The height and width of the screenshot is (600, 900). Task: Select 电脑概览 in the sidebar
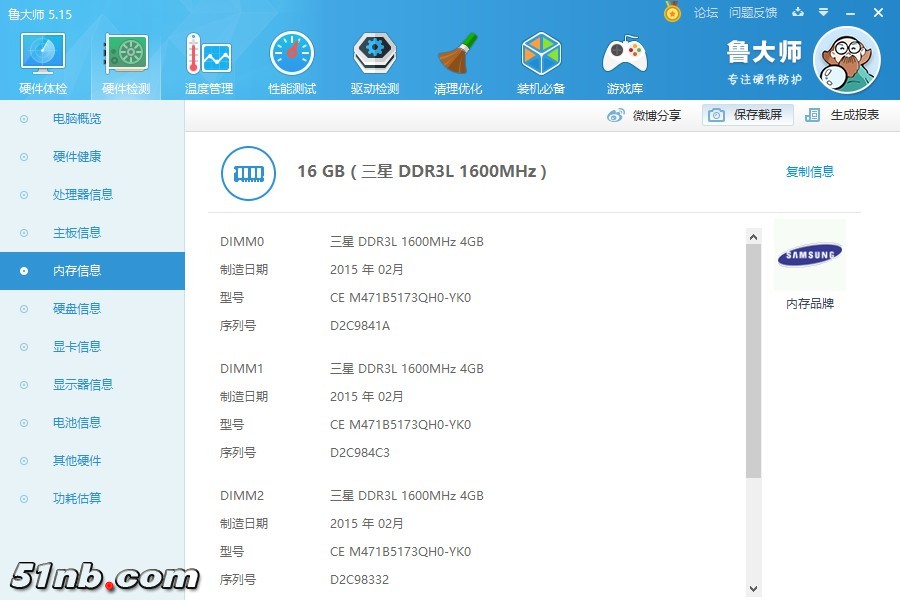coord(77,119)
